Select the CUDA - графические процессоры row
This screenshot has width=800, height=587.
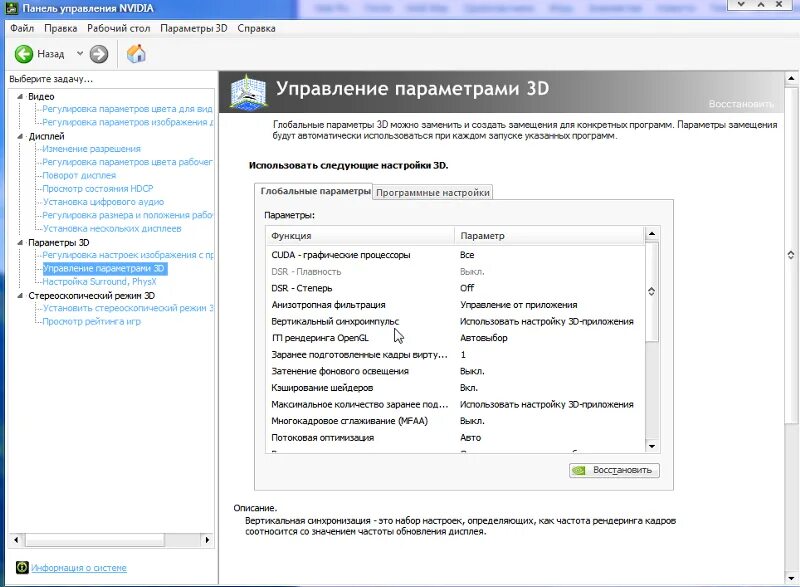pyautogui.click(x=455, y=254)
